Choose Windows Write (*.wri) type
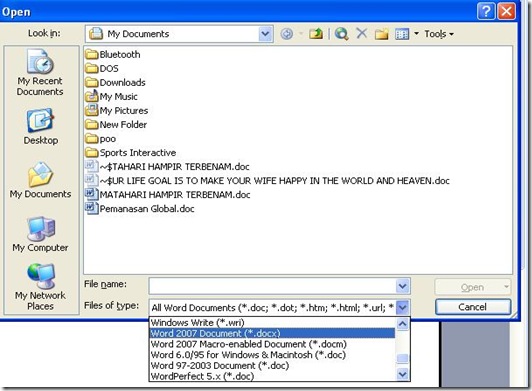The image size is (532, 391). tap(272, 322)
